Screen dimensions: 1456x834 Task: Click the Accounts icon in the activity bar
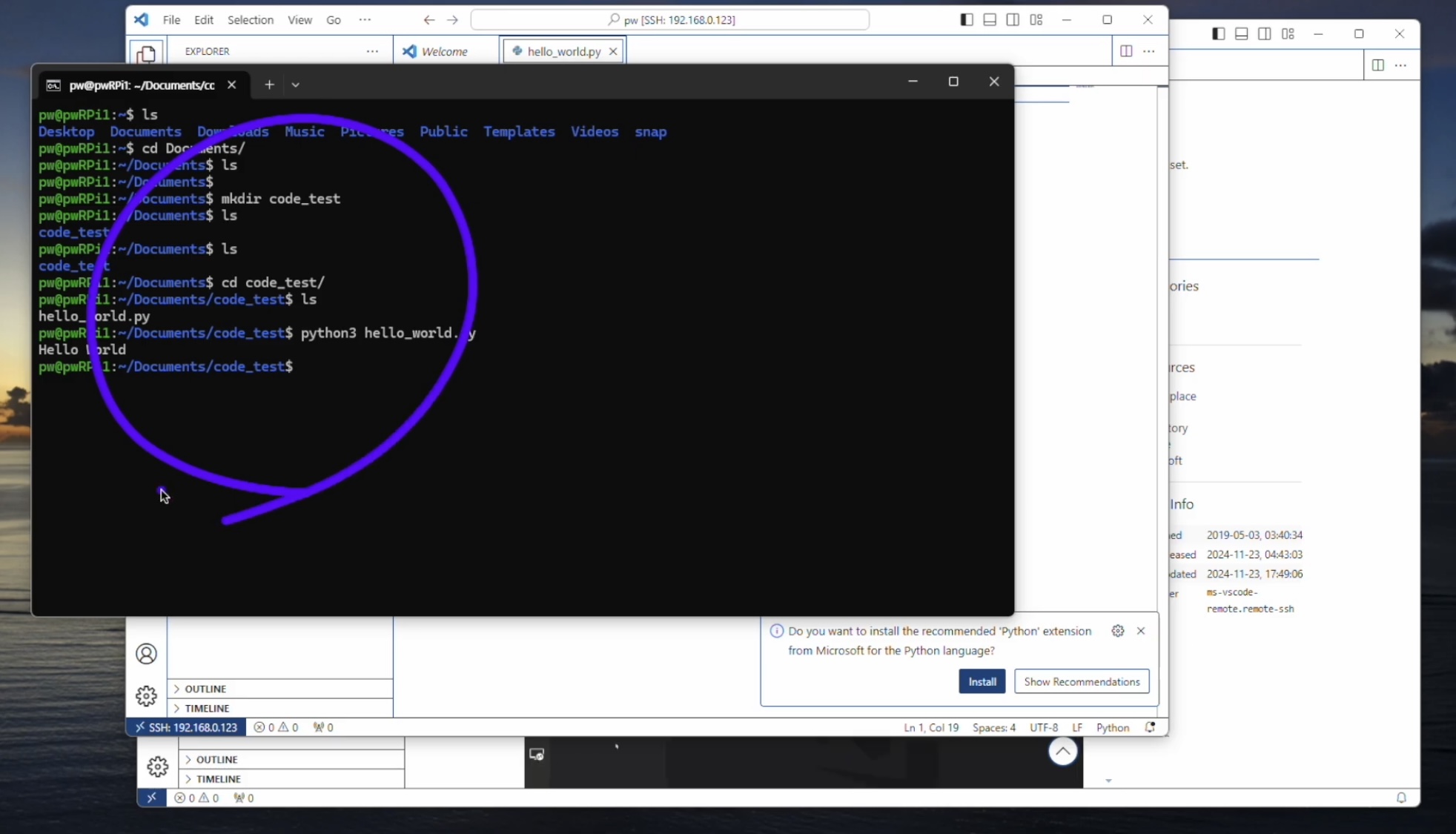(x=146, y=653)
